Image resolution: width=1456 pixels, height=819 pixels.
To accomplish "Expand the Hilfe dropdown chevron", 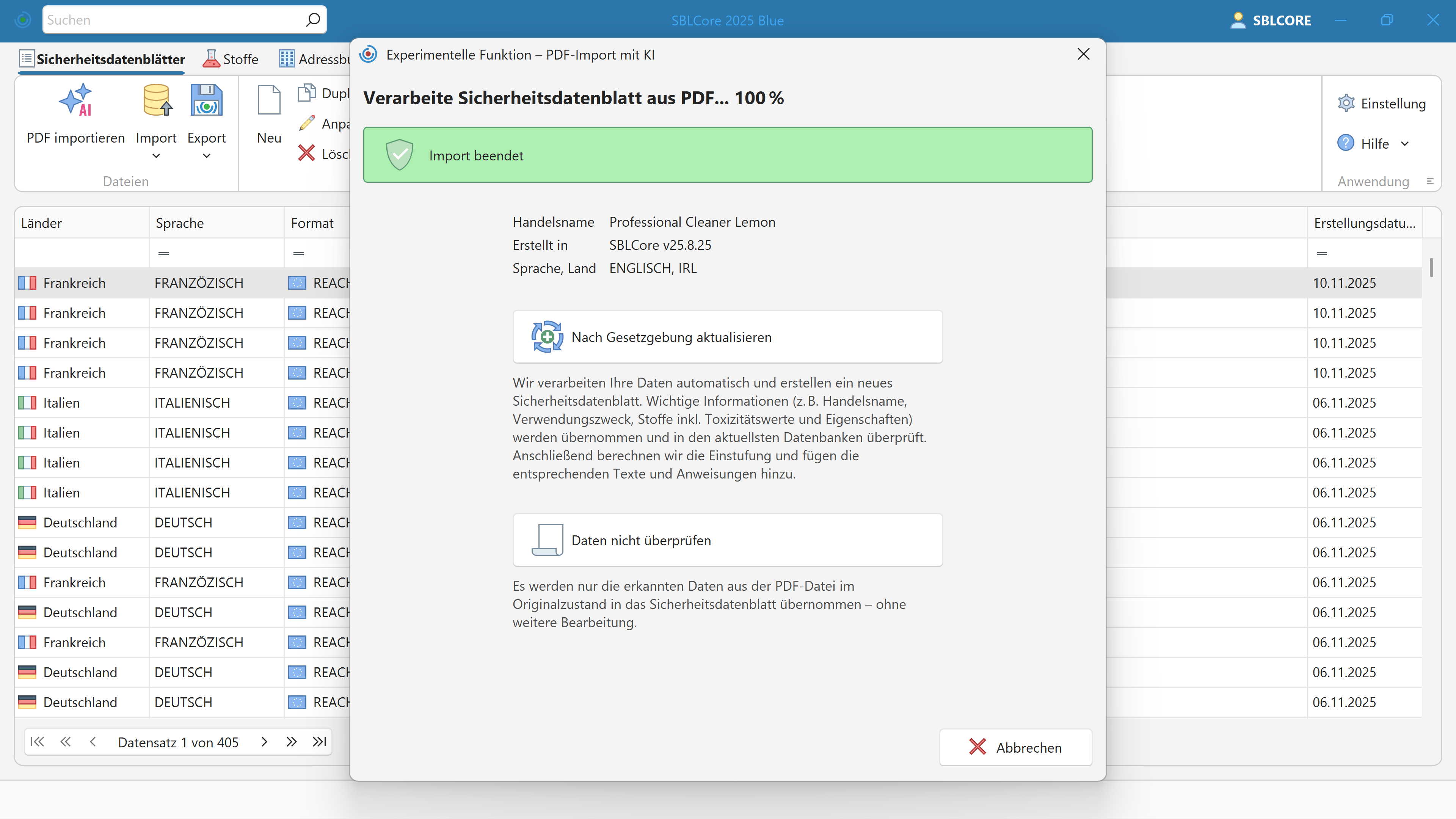I will pyautogui.click(x=1406, y=144).
